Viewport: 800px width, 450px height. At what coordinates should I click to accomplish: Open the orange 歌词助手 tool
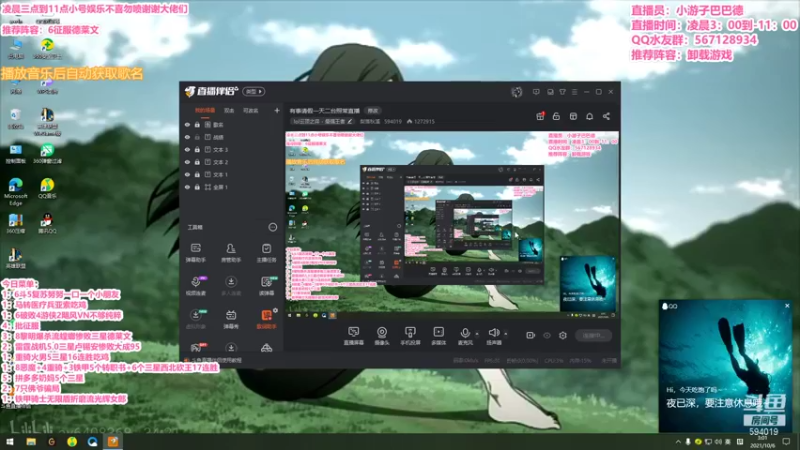click(x=266, y=319)
